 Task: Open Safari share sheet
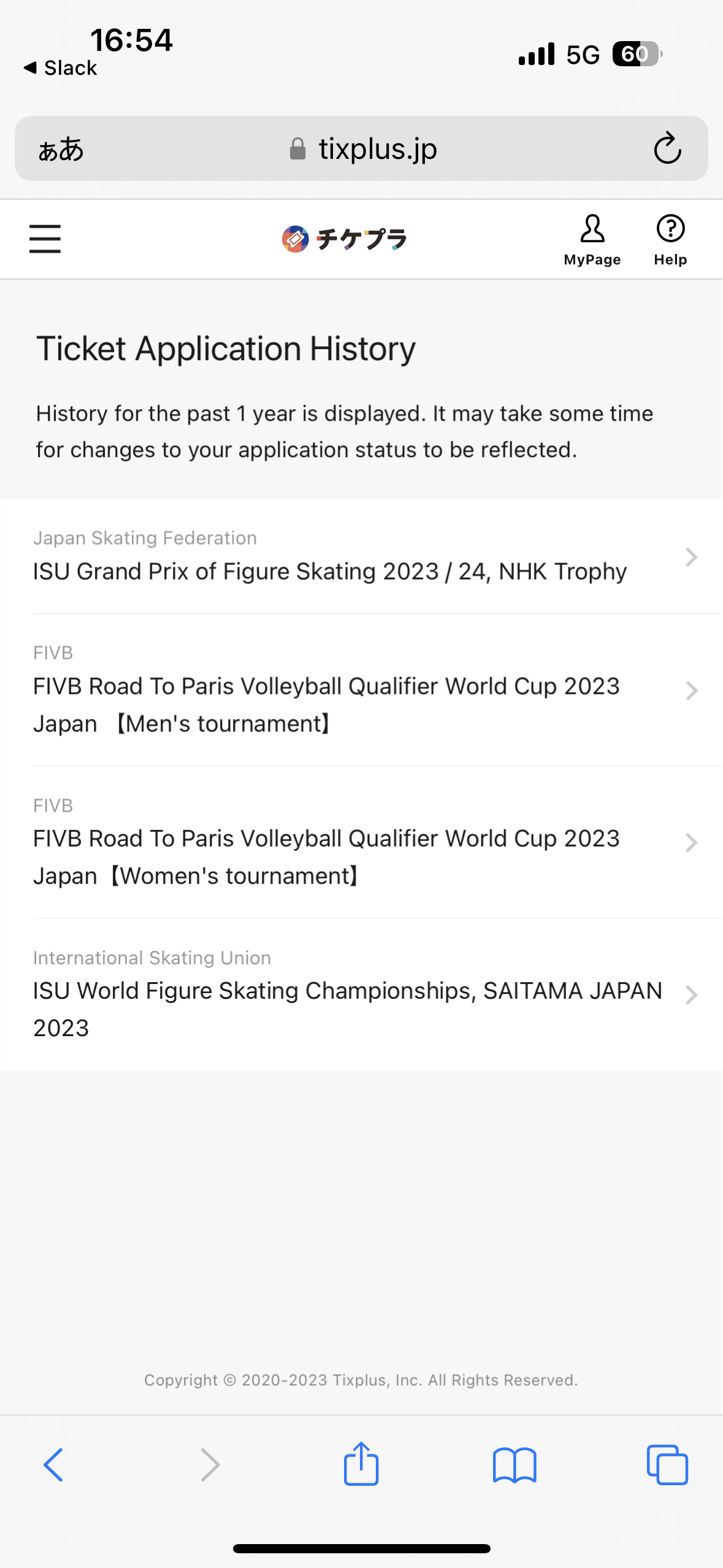361,1465
